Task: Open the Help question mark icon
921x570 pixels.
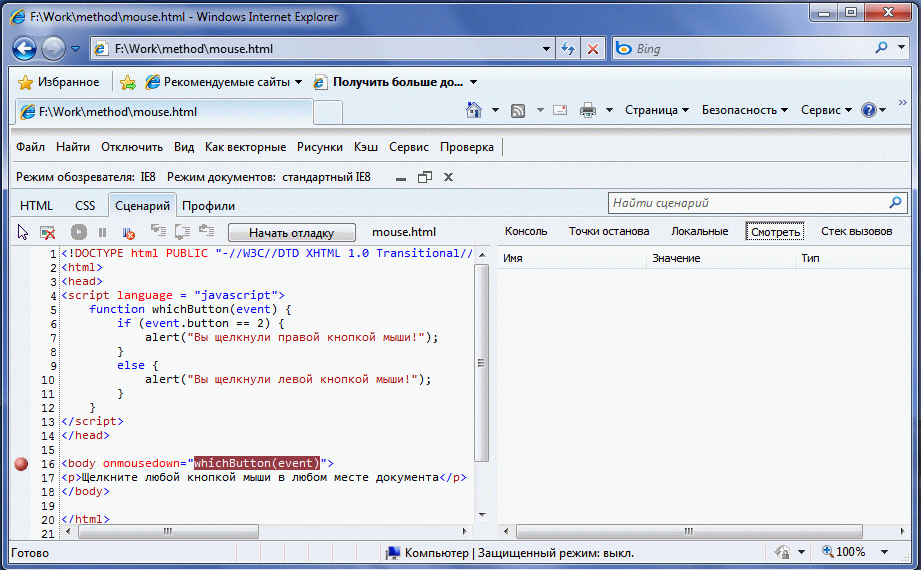Action: [x=869, y=110]
